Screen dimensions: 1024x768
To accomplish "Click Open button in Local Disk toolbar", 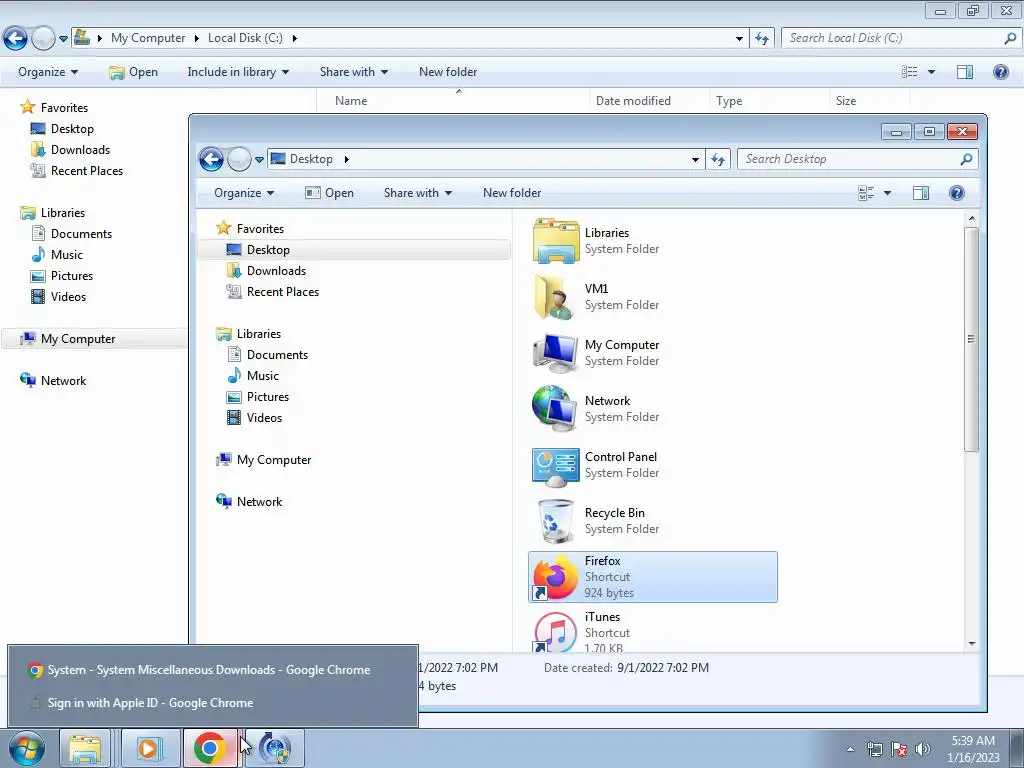I will pos(134,72).
